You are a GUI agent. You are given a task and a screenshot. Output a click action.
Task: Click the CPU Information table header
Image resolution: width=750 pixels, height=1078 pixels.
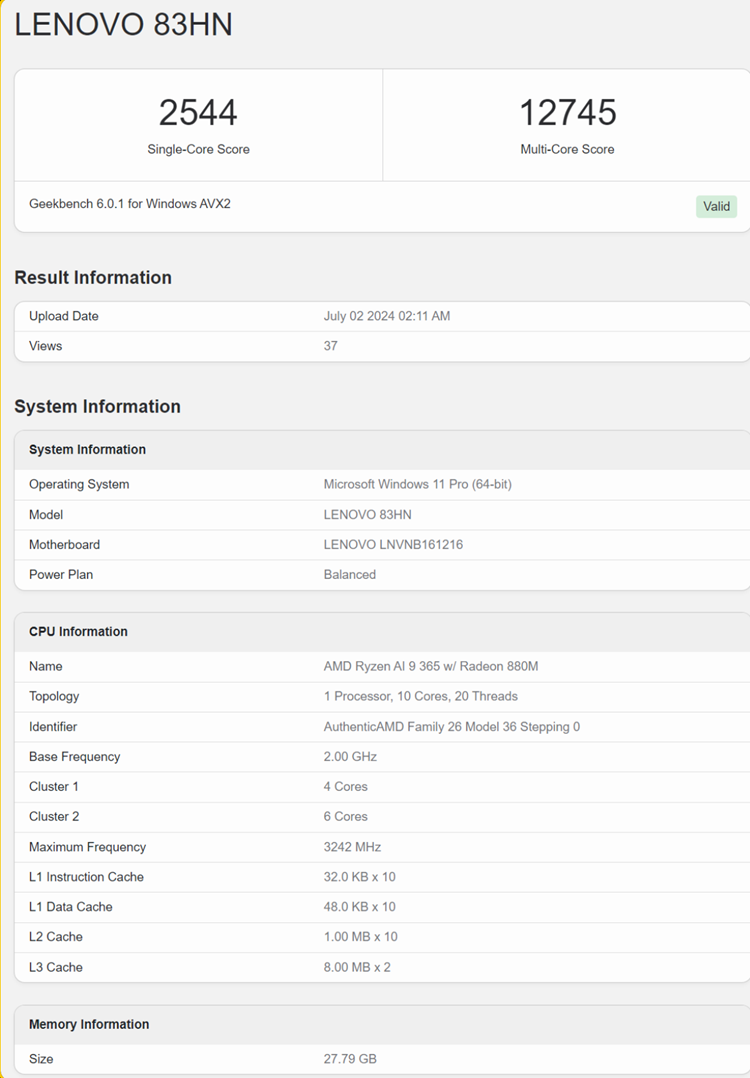[x=78, y=632]
